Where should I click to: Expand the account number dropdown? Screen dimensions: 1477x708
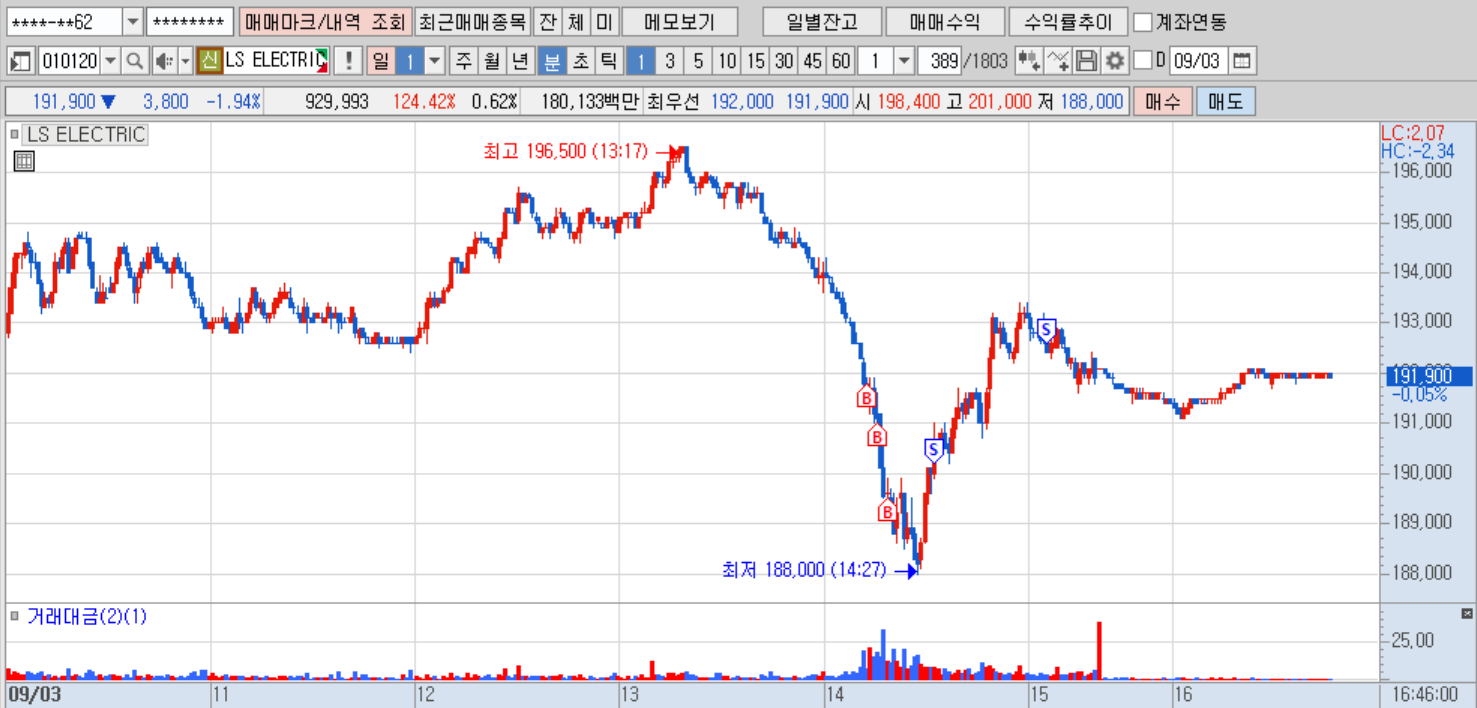[x=133, y=22]
